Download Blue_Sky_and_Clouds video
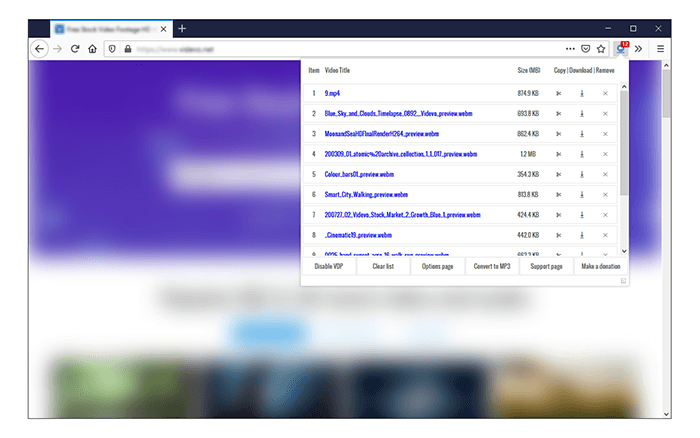The image size is (700, 438). pyautogui.click(x=582, y=113)
